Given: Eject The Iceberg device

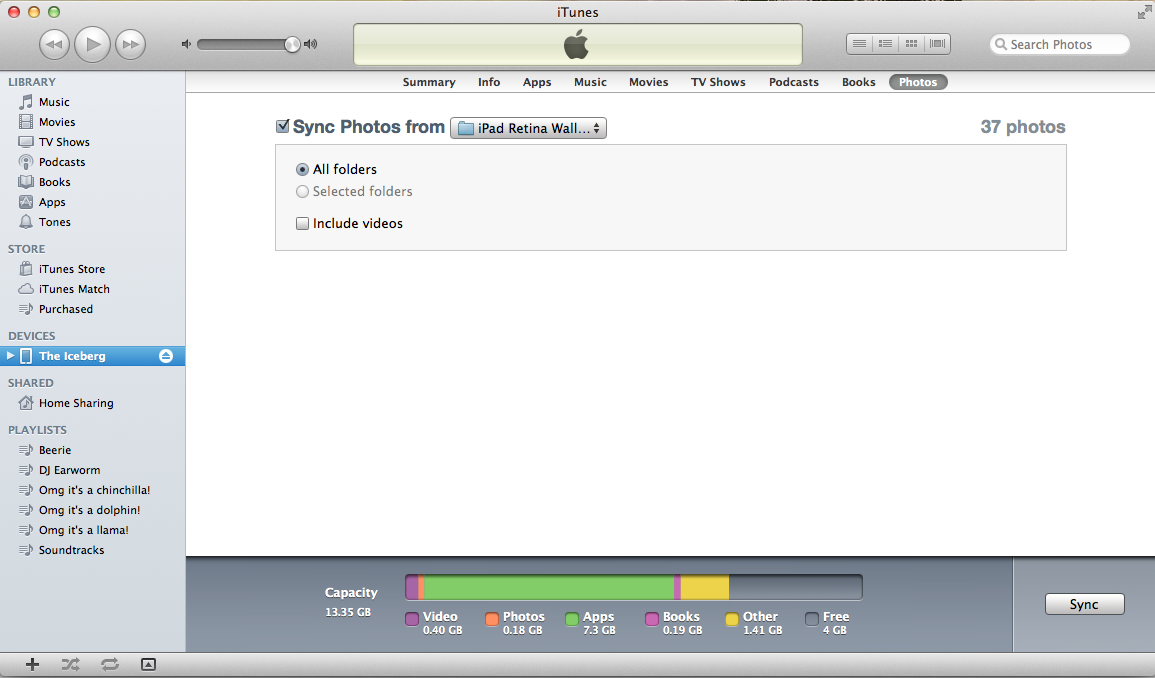Looking at the screenshot, I should tap(166, 356).
